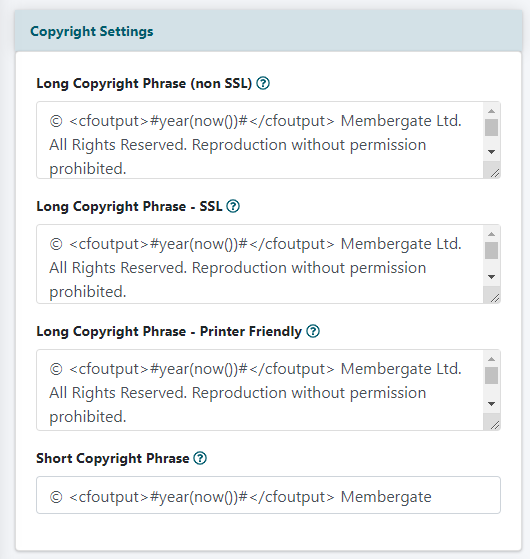The height and width of the screenshot is (559, 530).
Task: Click scrollbar thumb in SSL copyright textarea
Action: point(492,251)
